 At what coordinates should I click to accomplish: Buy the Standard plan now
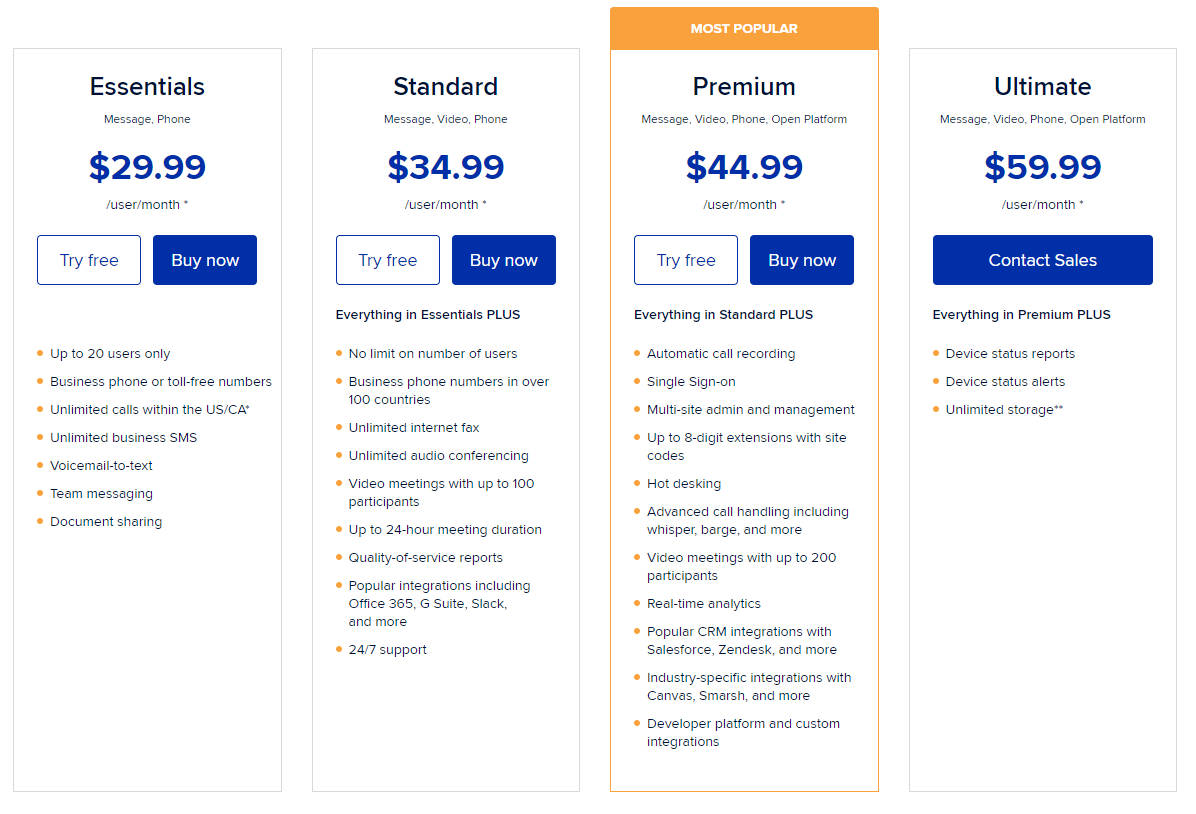click(x=504, y=260)
